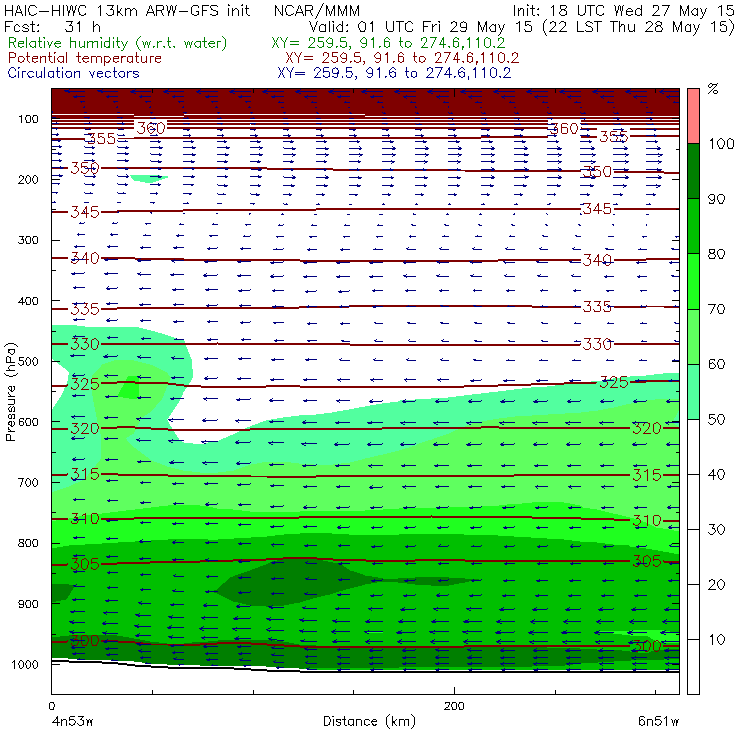Image resolution: width=740 pixels, height=740 pixels.
Task: Click the '0' distance axis tick label
Action: point(51,706)
